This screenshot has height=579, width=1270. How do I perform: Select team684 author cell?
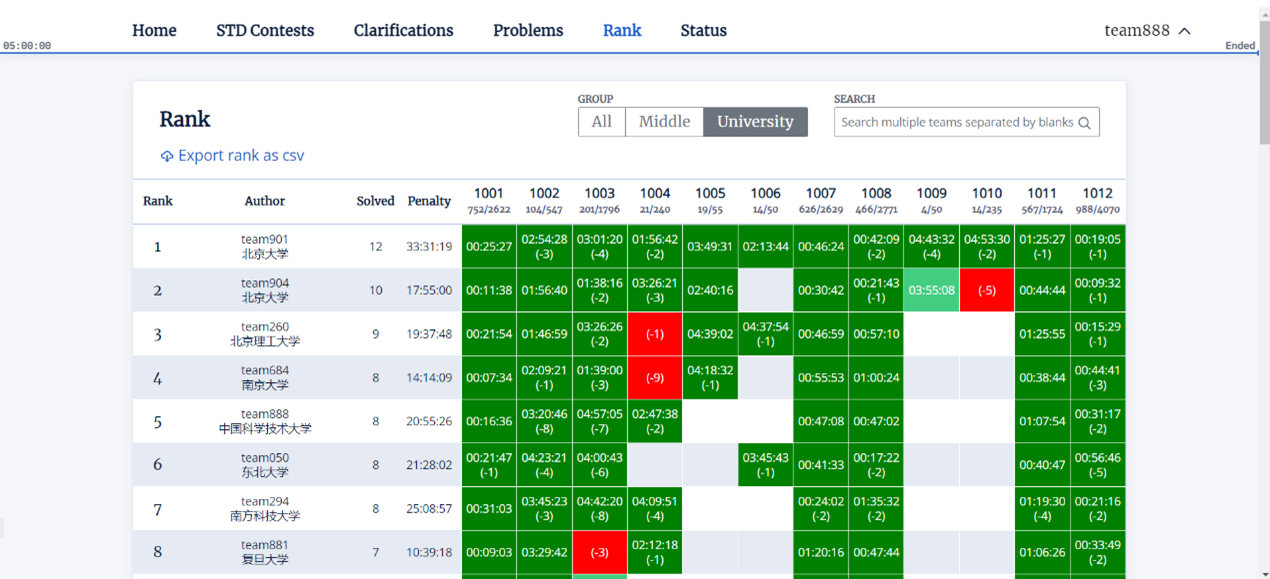(x=265, y=378)
